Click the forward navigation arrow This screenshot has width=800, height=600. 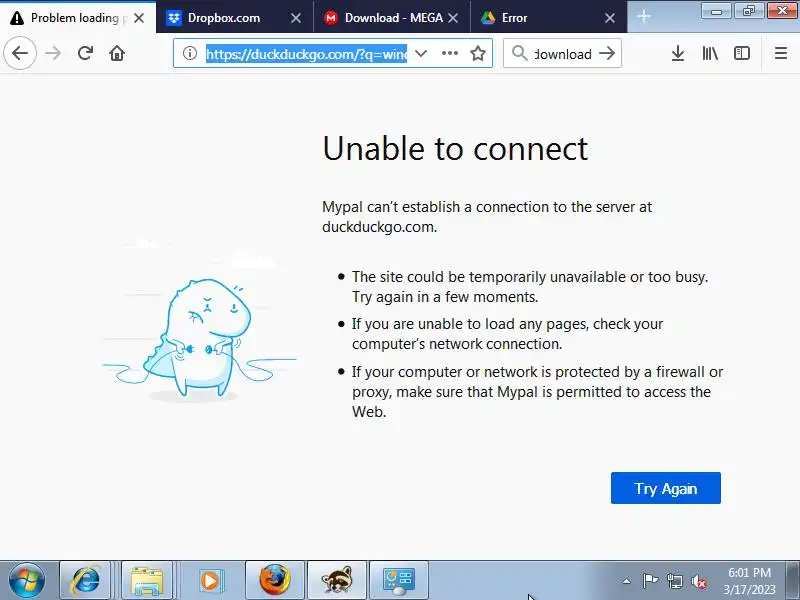(53, 53)
